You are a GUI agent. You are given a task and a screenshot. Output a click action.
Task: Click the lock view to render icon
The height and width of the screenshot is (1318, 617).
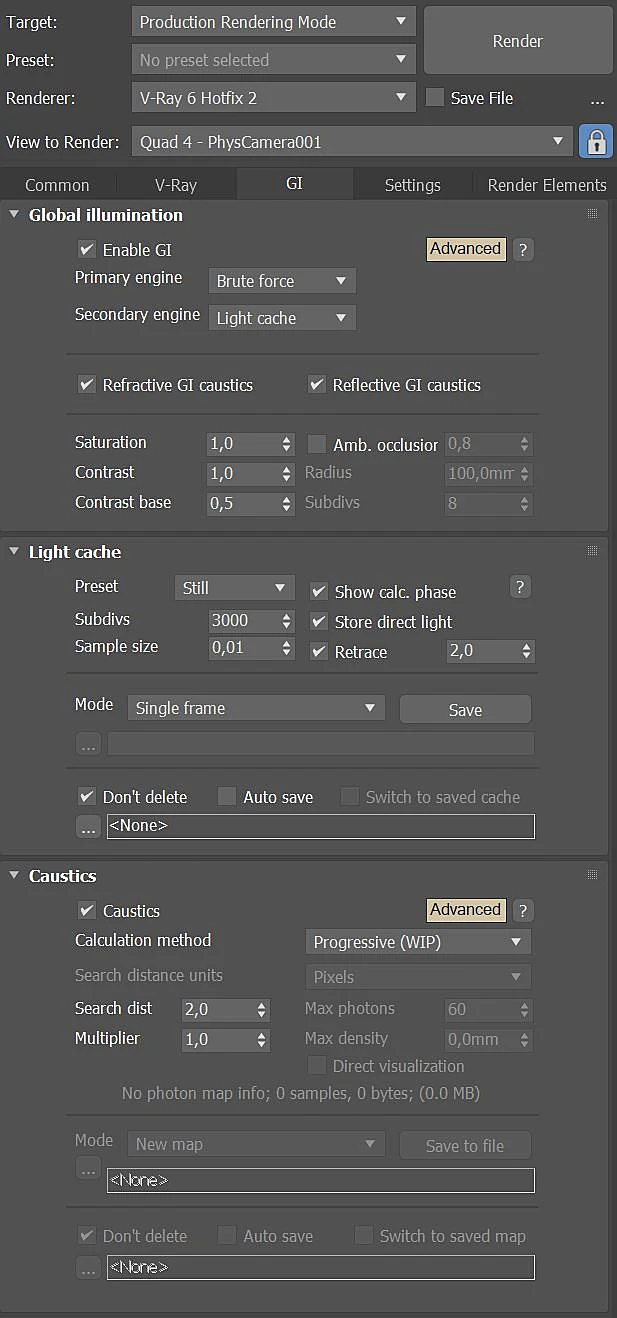click(x=596, y=141)
